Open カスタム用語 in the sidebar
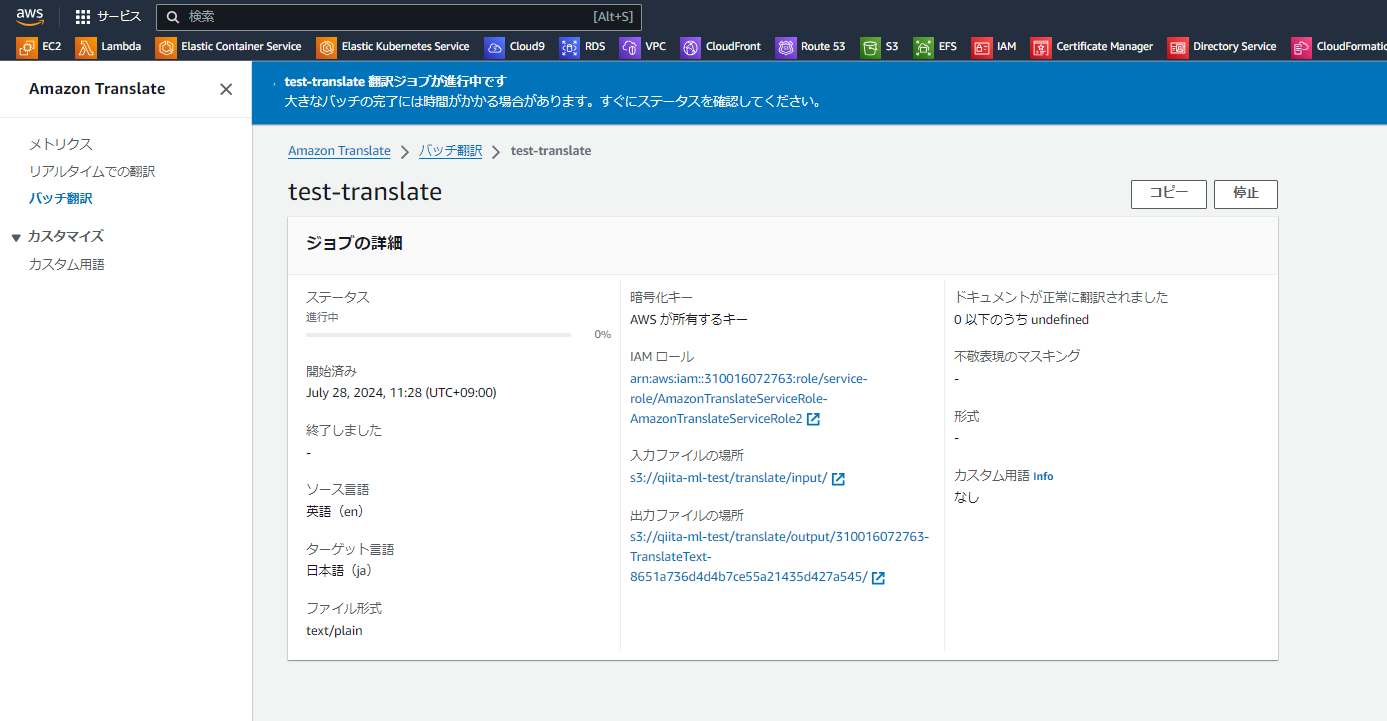The width and height of the screenshot is (1387, 721). 67,264
